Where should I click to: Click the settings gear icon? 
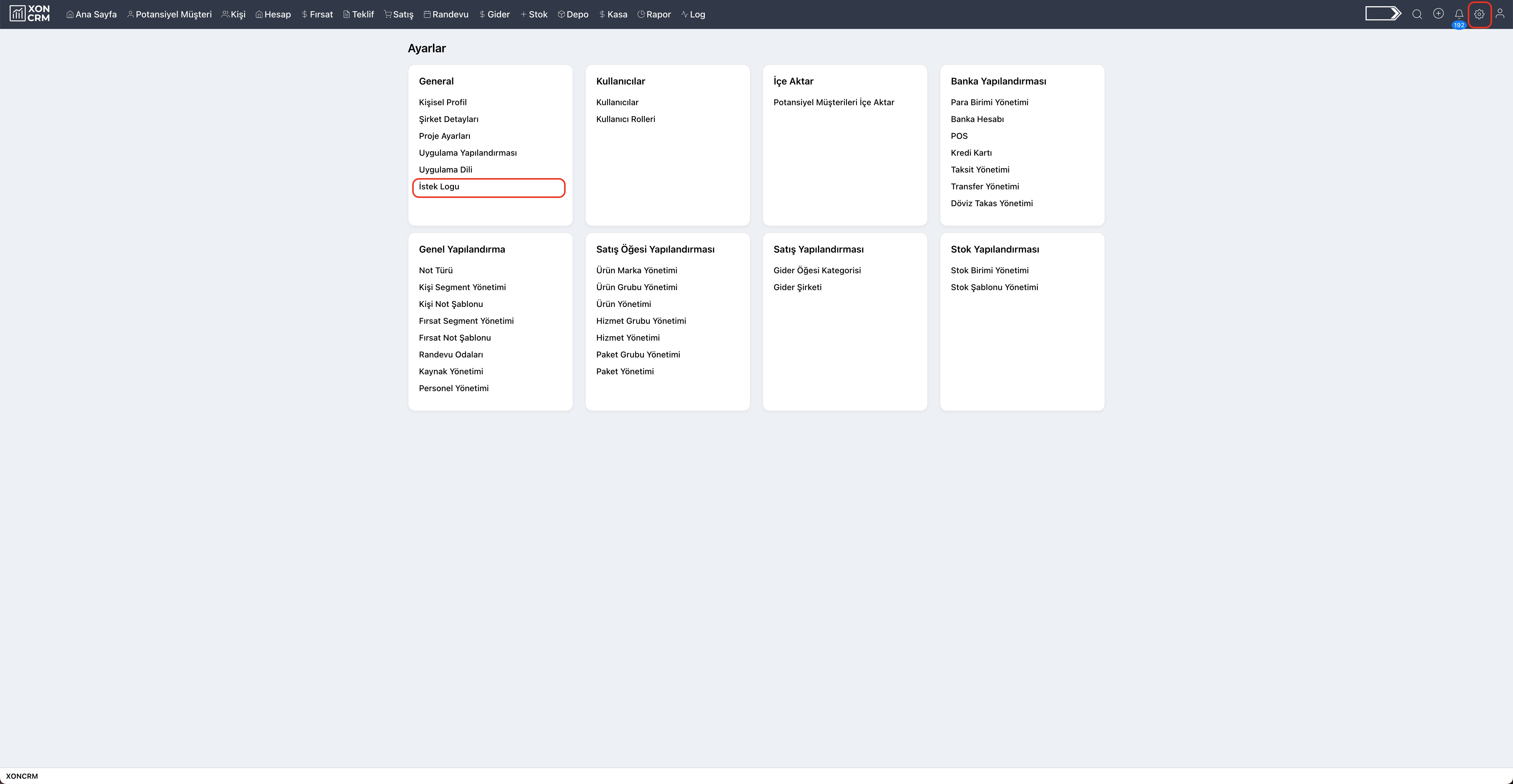click(1479, 14)
